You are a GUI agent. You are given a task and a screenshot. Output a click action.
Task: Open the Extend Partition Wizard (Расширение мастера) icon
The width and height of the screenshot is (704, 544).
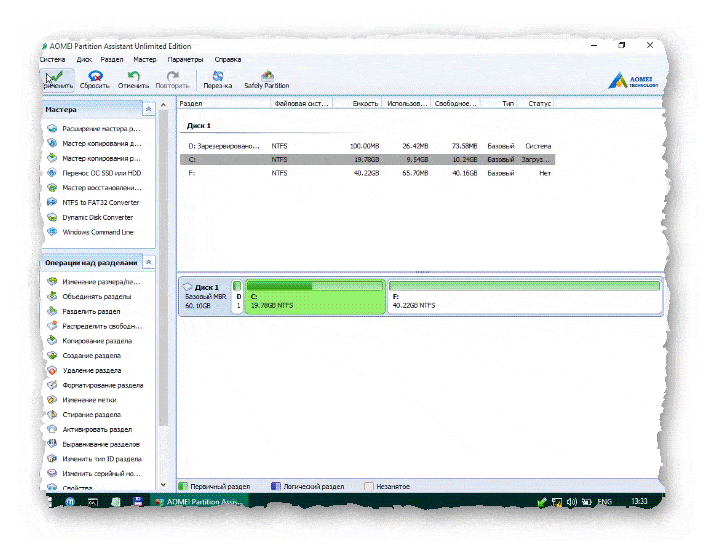tap(52, 128)
